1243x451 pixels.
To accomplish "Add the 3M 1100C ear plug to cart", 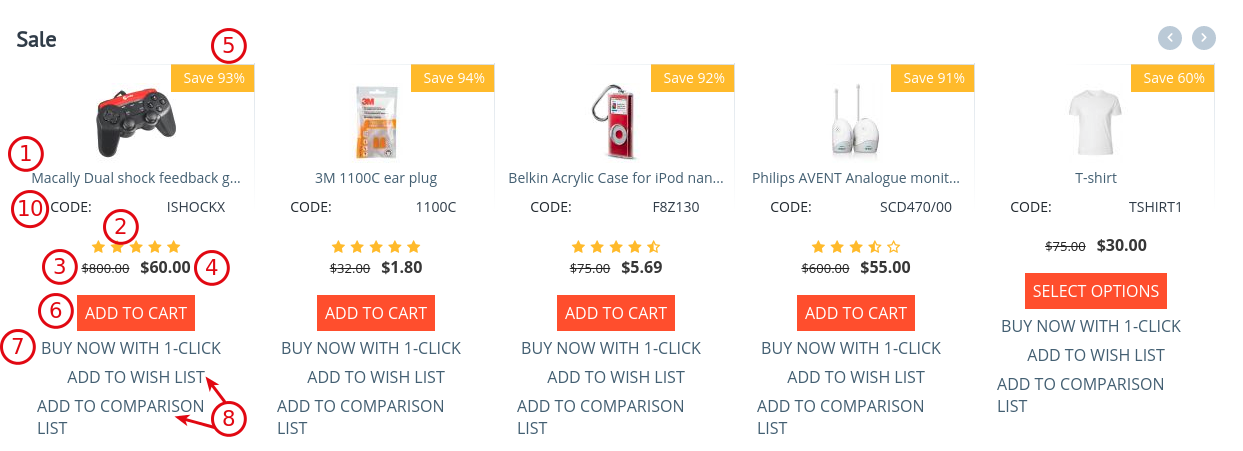I will [376, 313].
